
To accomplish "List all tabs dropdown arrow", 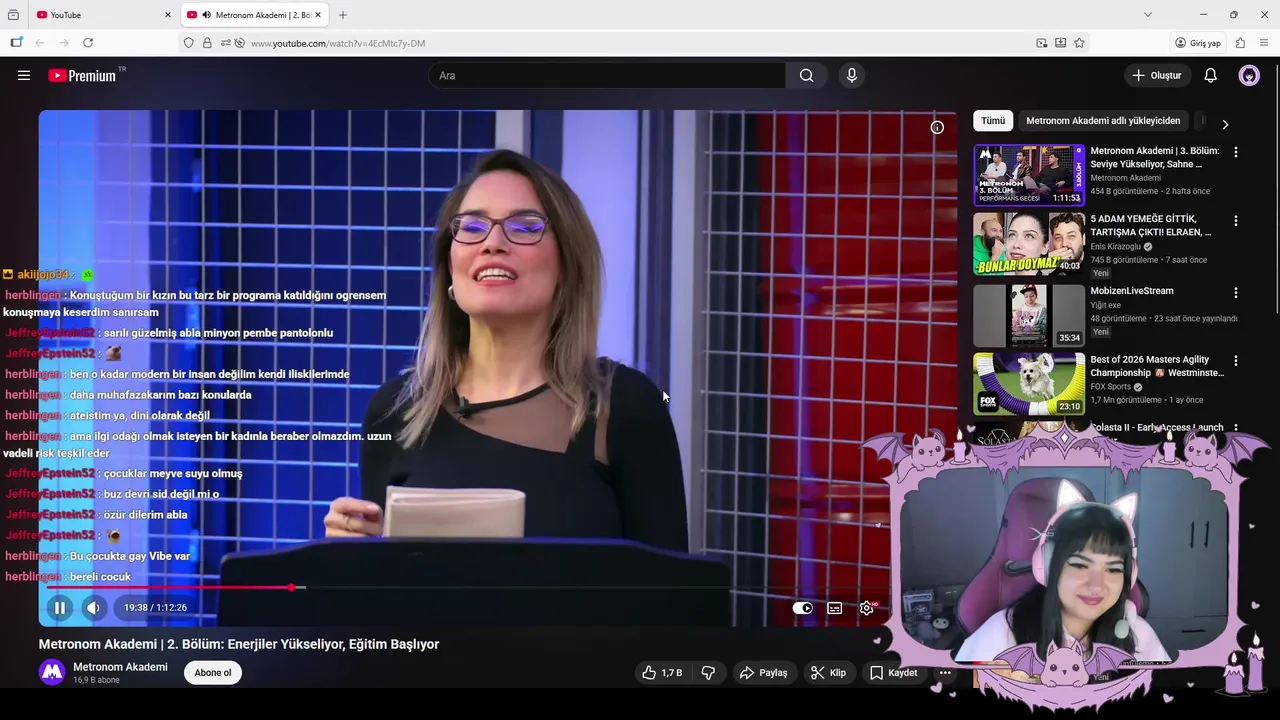I will click(1148, 15).
